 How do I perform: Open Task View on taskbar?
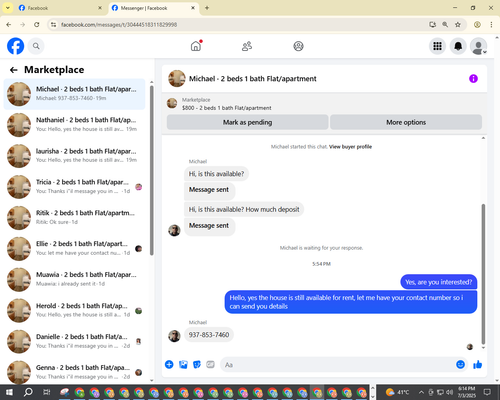pos(47,392)
